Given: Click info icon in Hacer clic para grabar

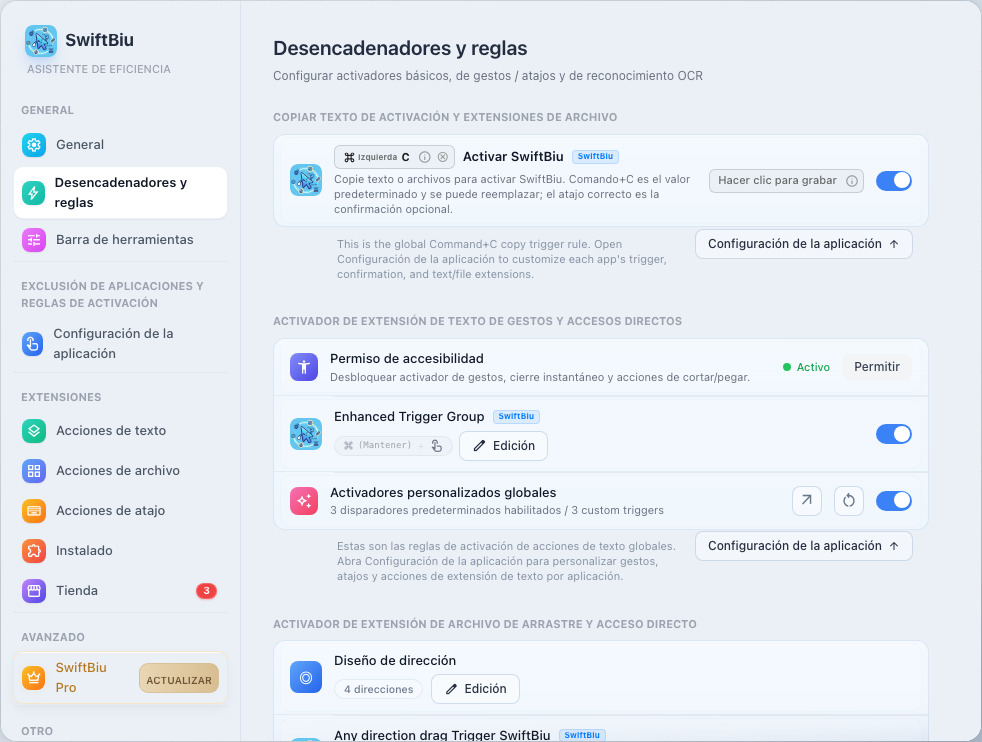Looking at the screenshot, I should 852,181.
